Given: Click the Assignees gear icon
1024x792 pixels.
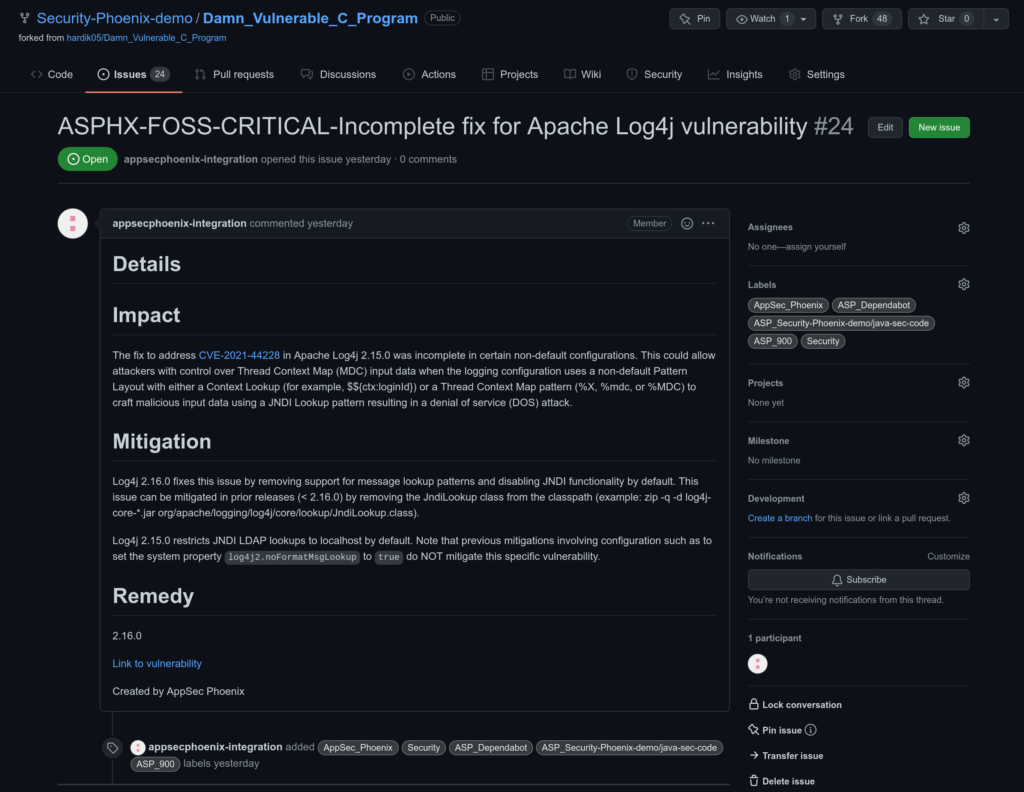Looking at the screenshot, I should (x=963, y=228).
